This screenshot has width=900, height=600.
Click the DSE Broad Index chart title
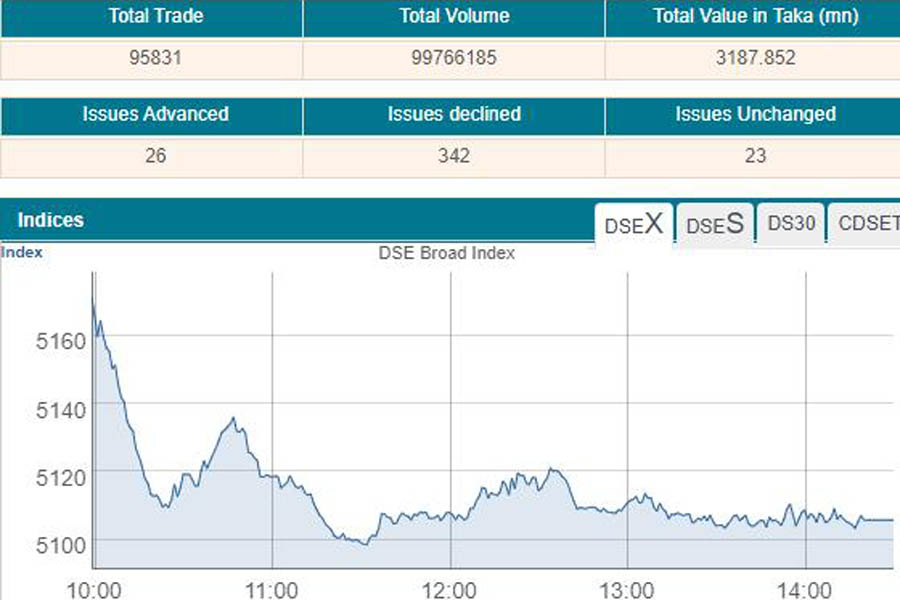(446, 253)
